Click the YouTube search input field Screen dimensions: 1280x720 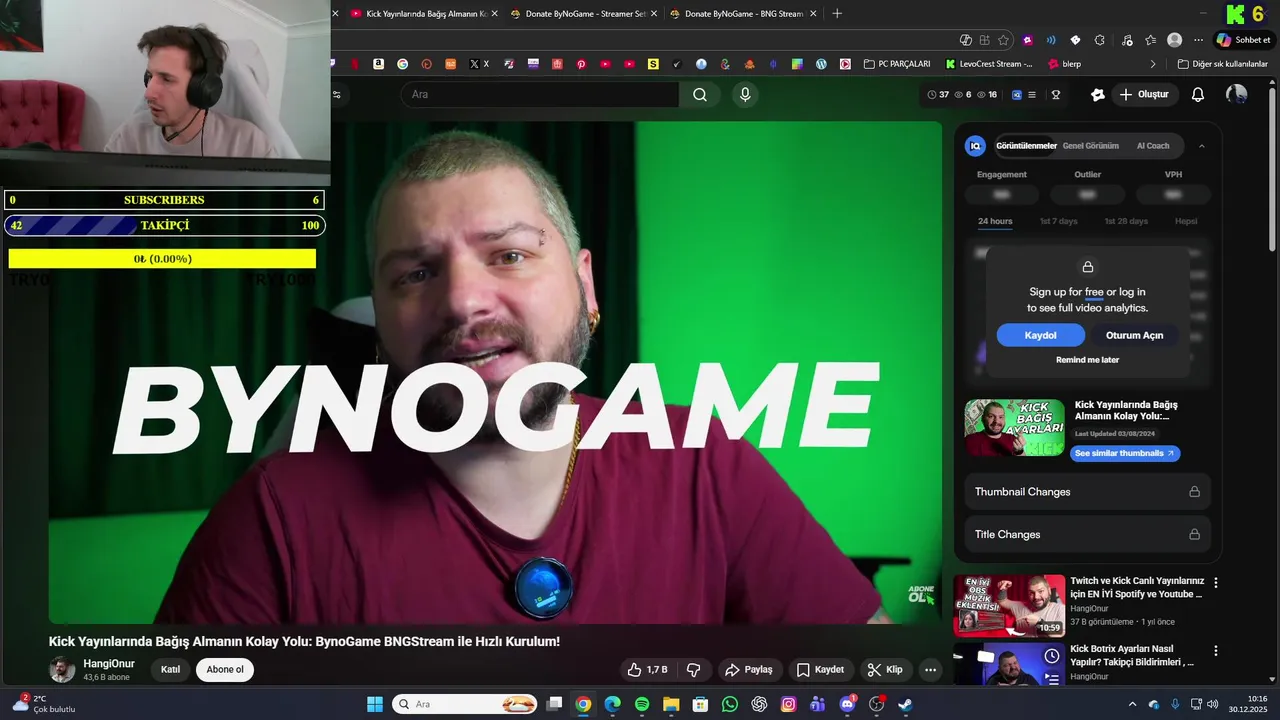540,95
